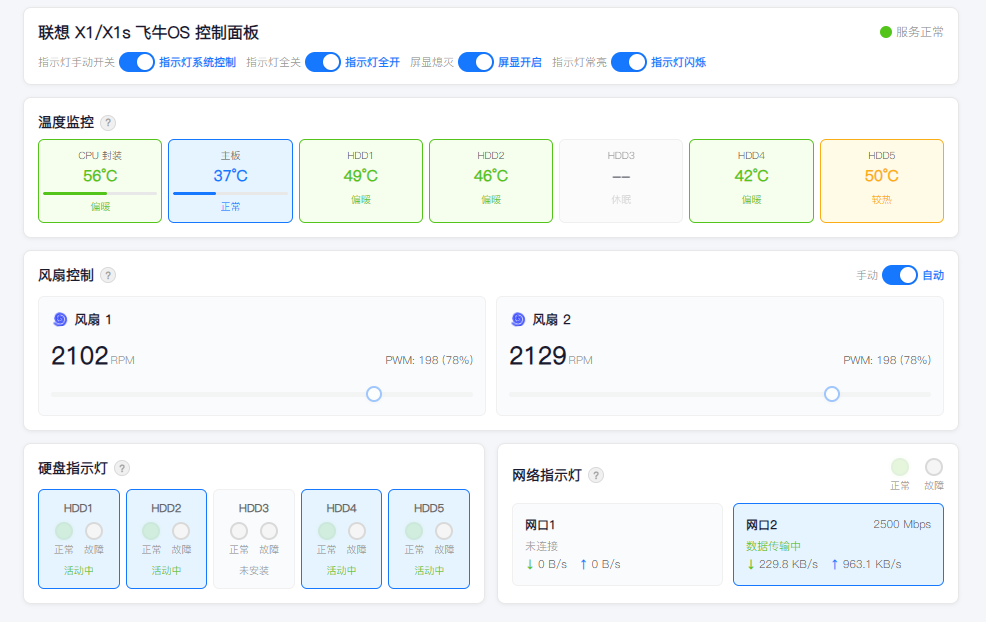
Task: Click 风扇 1 PWM: 198 (78%) text
Action: coord(429,360)
